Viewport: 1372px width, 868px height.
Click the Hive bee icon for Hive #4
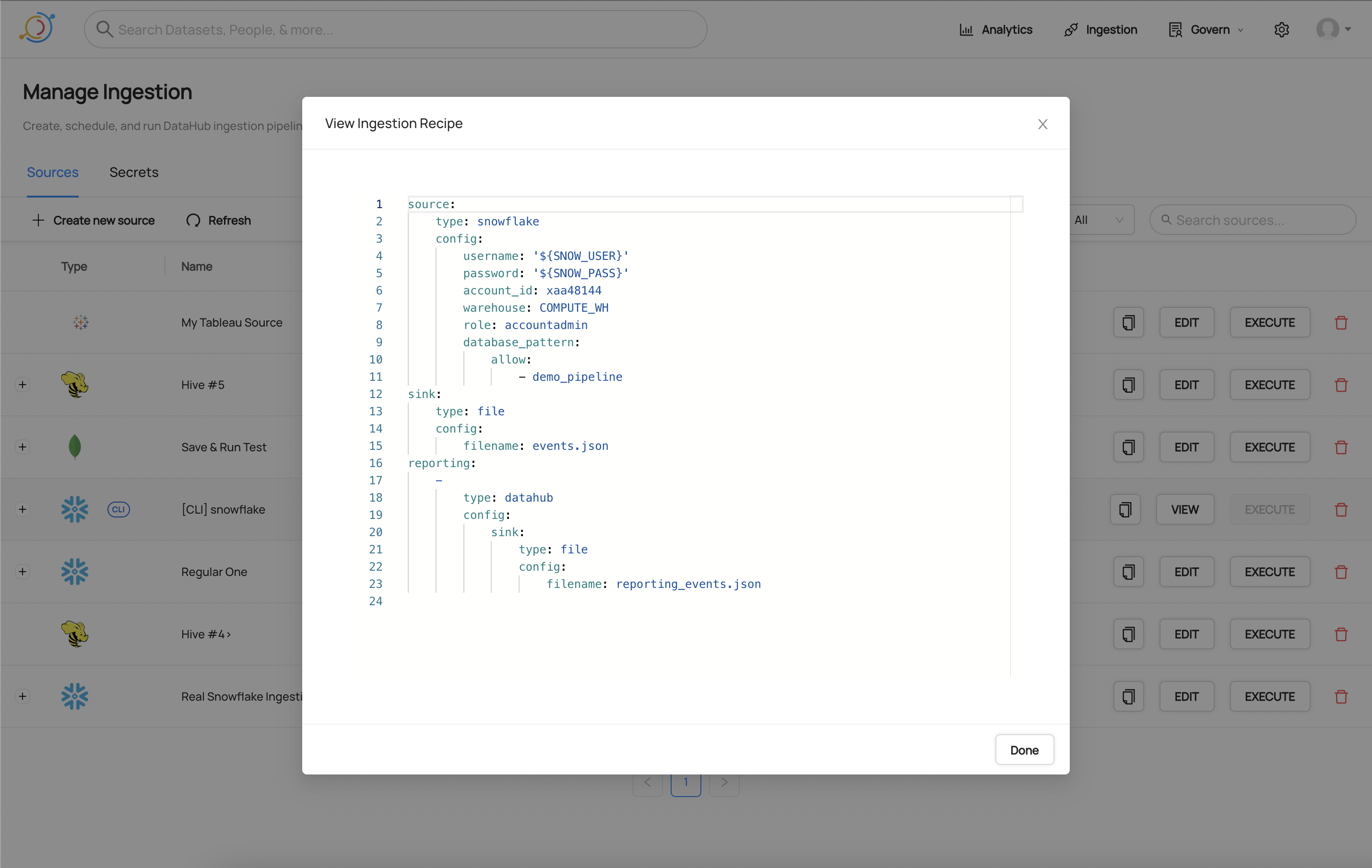pos(75,634)
